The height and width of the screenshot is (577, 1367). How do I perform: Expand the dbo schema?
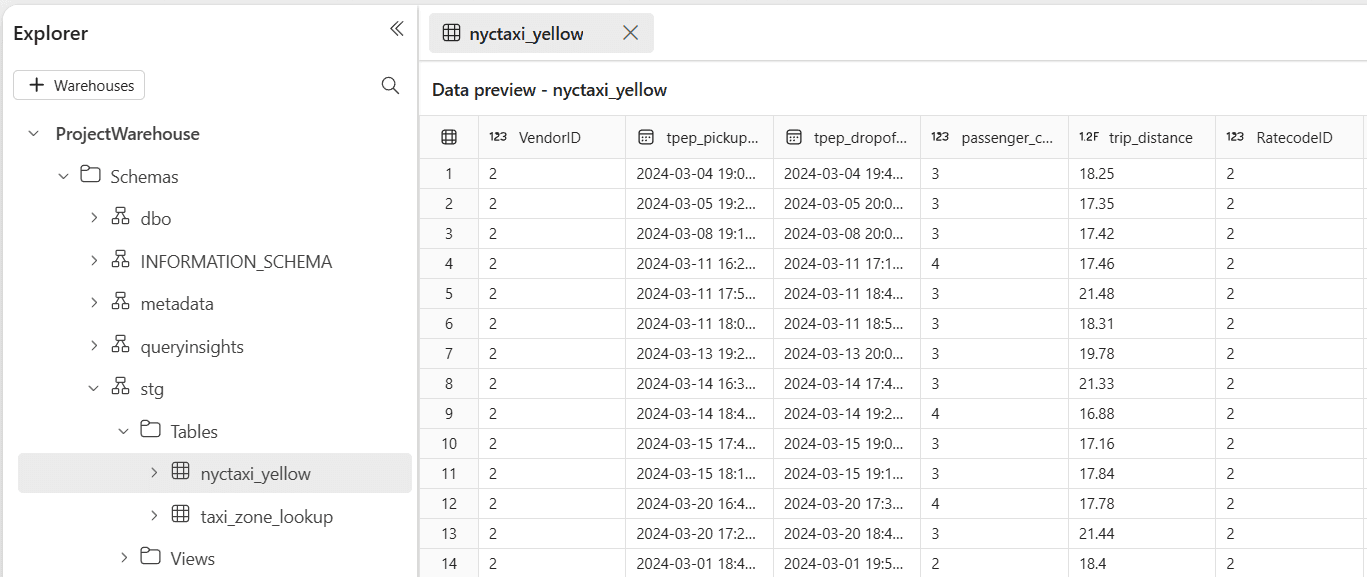pyautogui.click(x=94, y=218)
